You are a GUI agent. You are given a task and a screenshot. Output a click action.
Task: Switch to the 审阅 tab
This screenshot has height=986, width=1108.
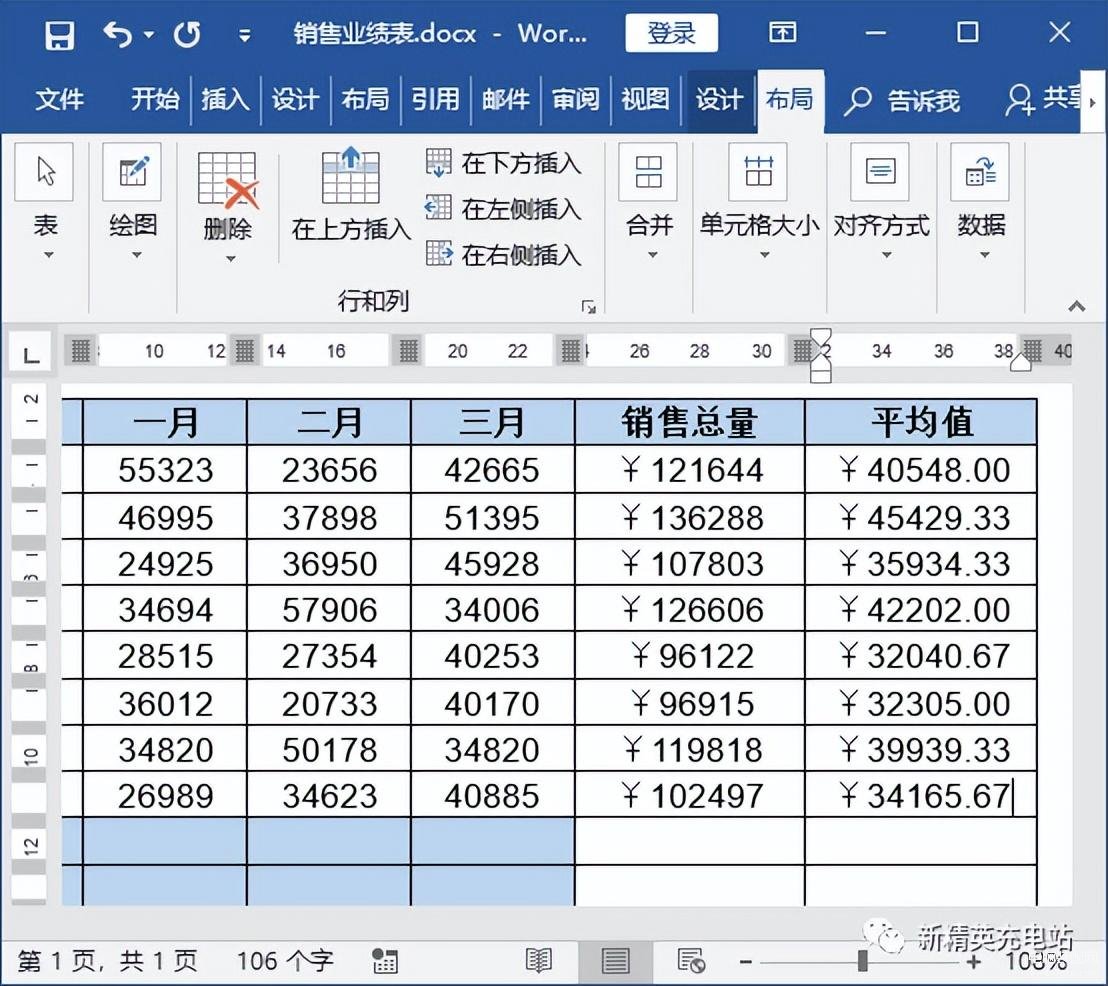(x=575, y=99)
